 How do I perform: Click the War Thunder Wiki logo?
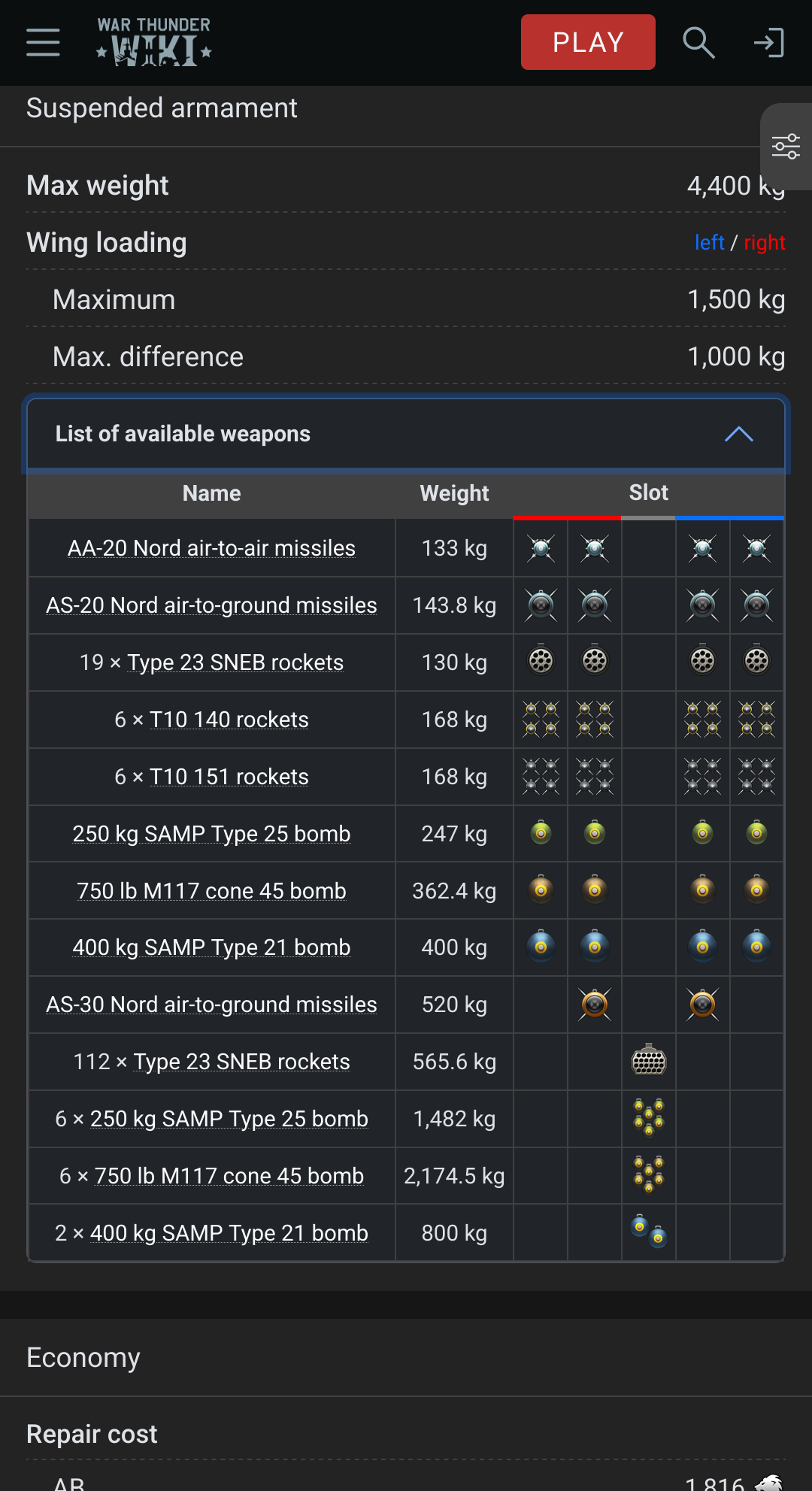(154, 43)
